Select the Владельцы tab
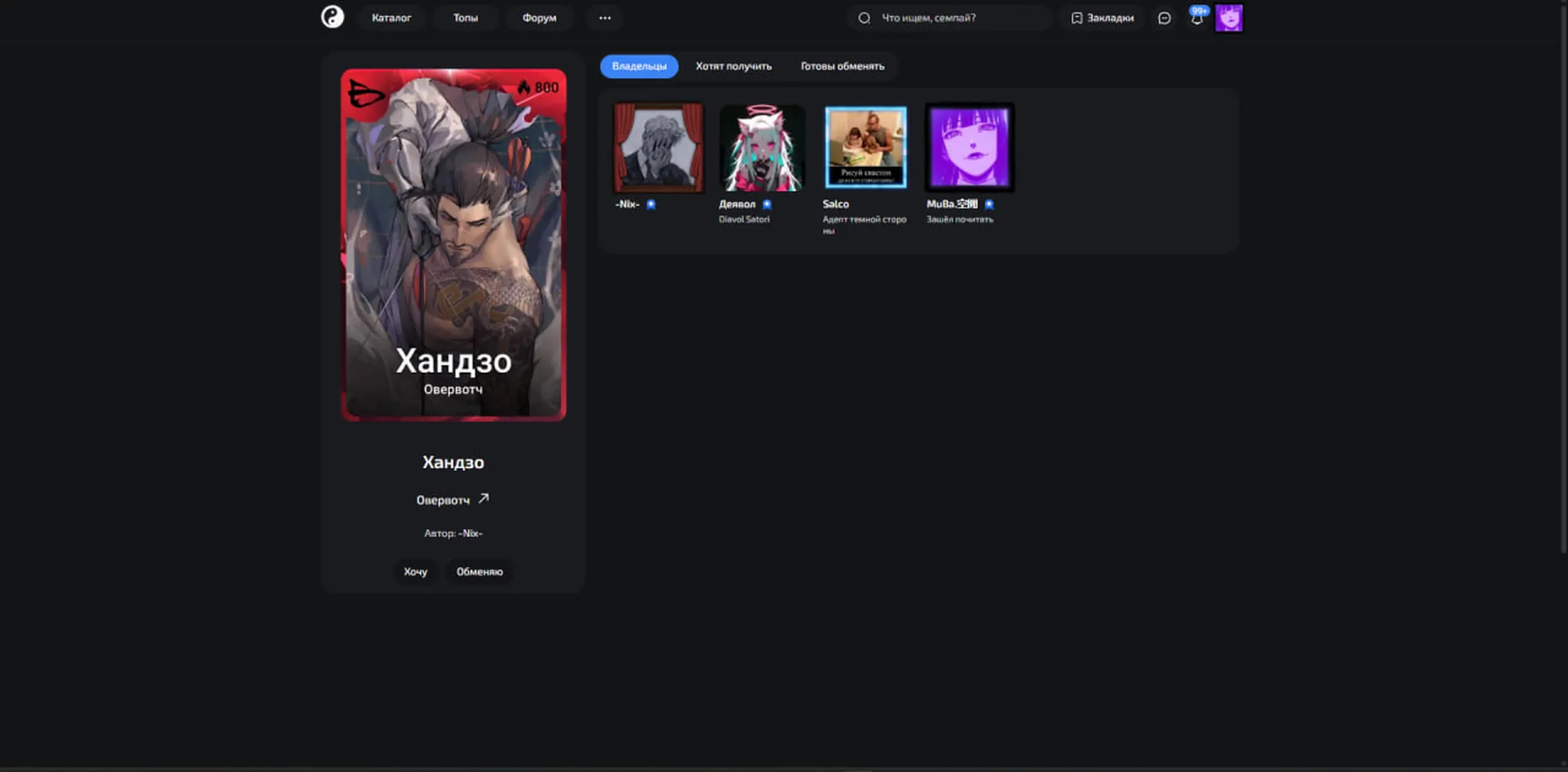 [x=639, y=66]
